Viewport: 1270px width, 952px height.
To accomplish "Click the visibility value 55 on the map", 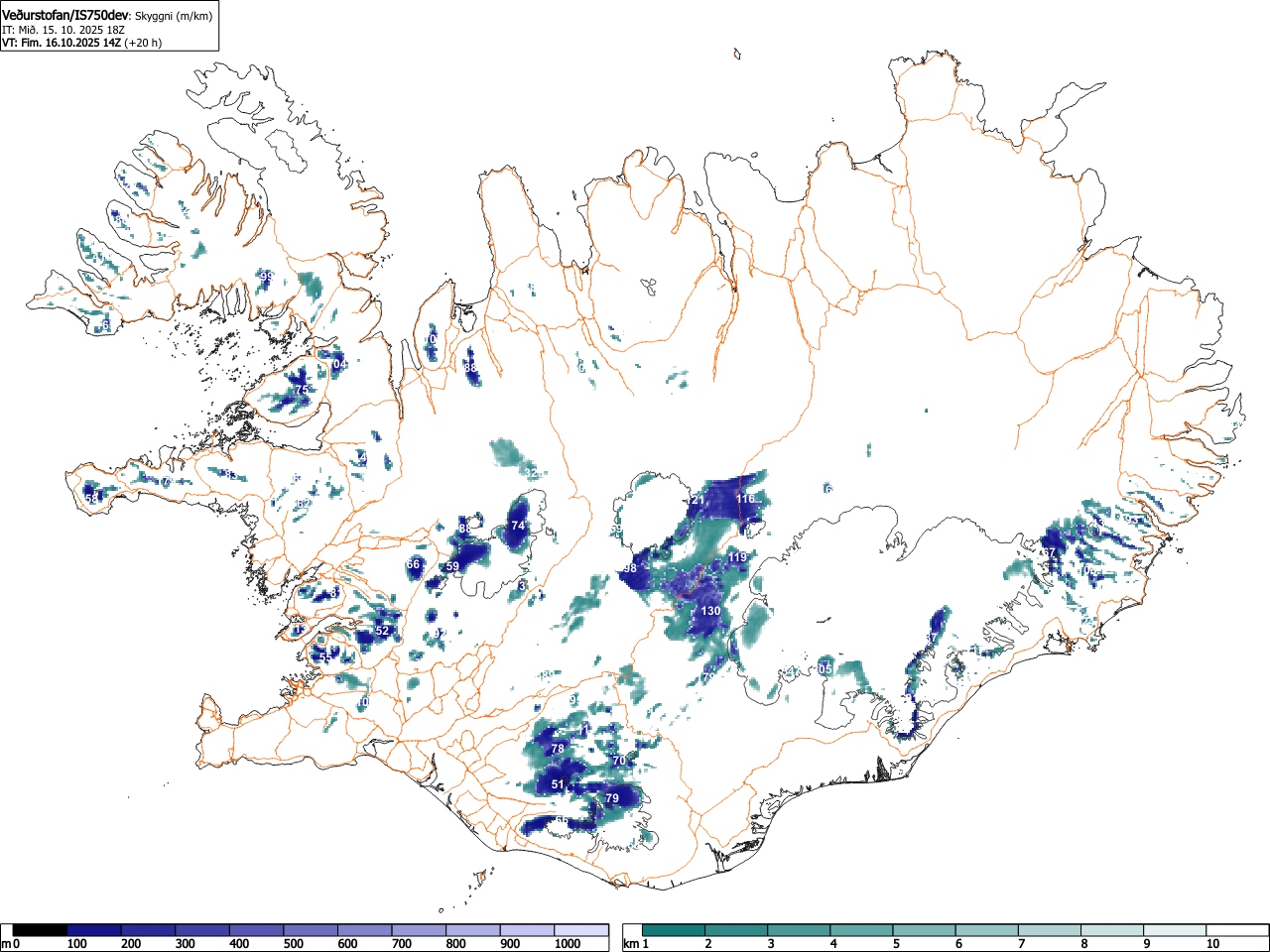I will (325, 657).
